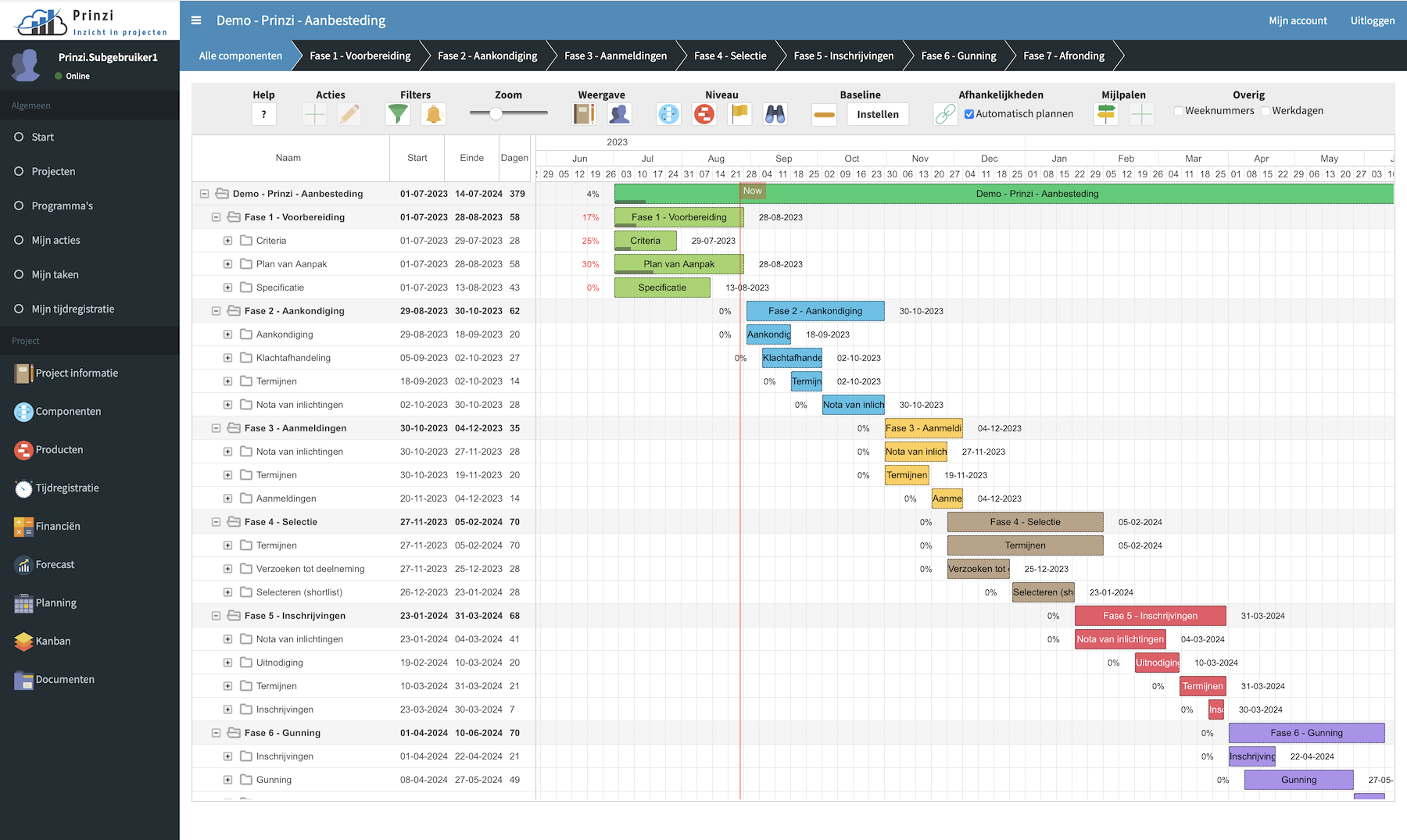Collapse Fase 3 - Aanmeldingen tree row
This screenshot has width=1407, height=840.
click(x=216, y=428)
